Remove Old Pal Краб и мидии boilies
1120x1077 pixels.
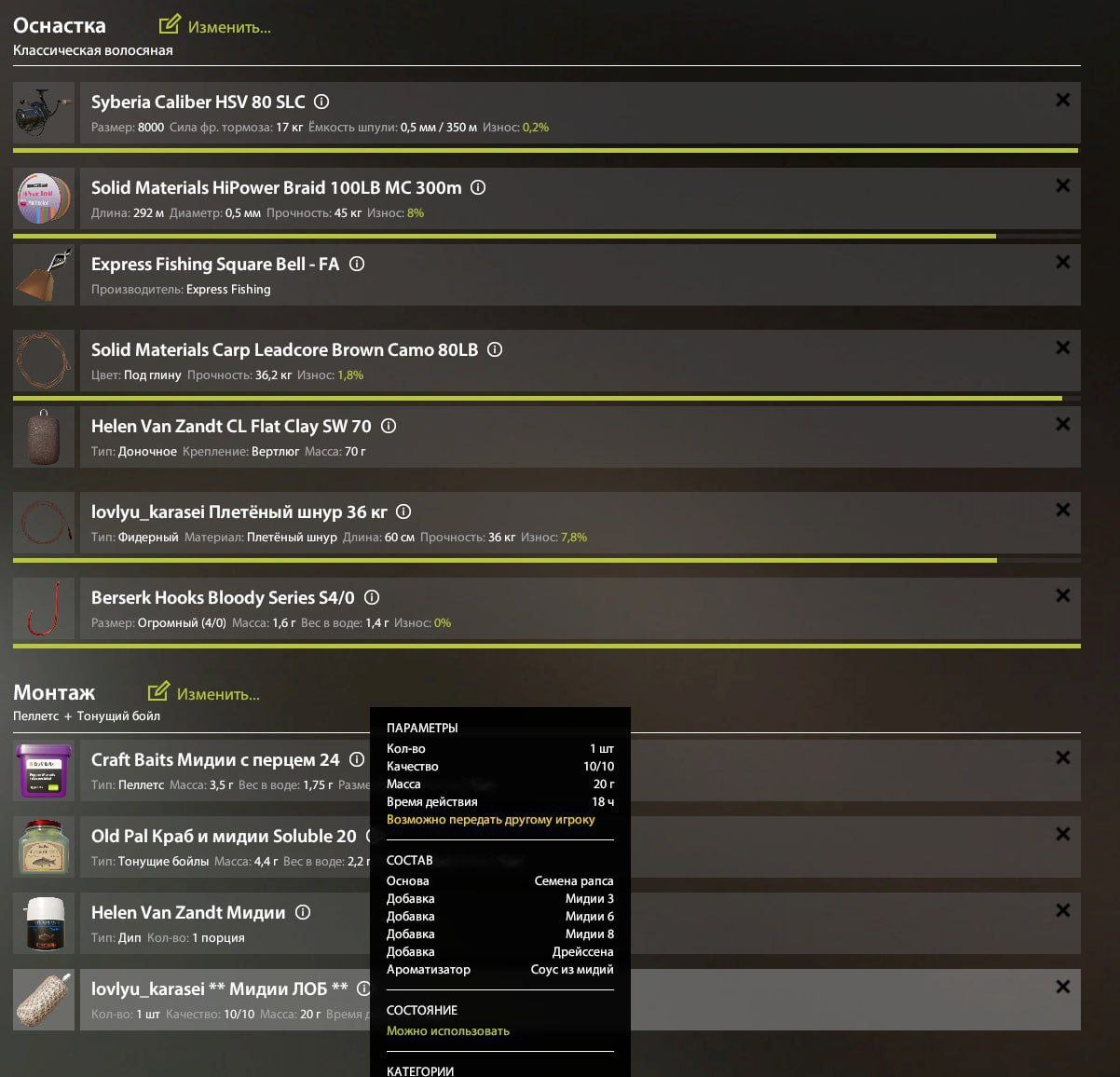click(x=1062, y=834)
